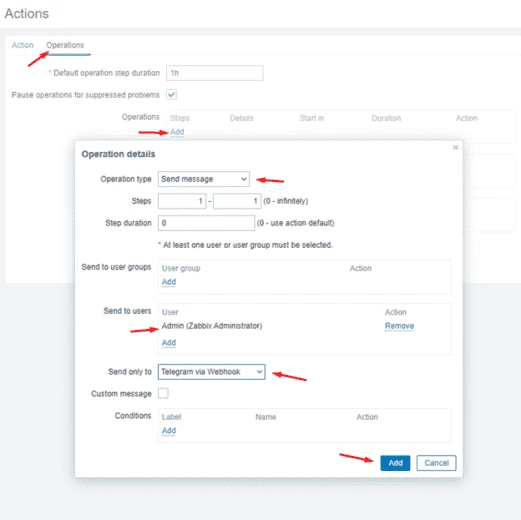Click the chevron arrow of Send message select

(x=244, y=179)
